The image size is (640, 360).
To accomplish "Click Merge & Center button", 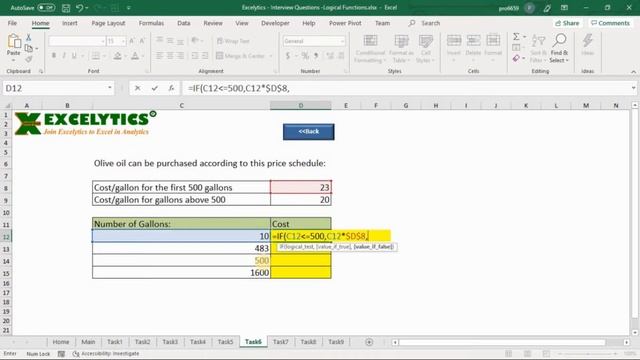I will pyautogui.click(x=240, y=56).
